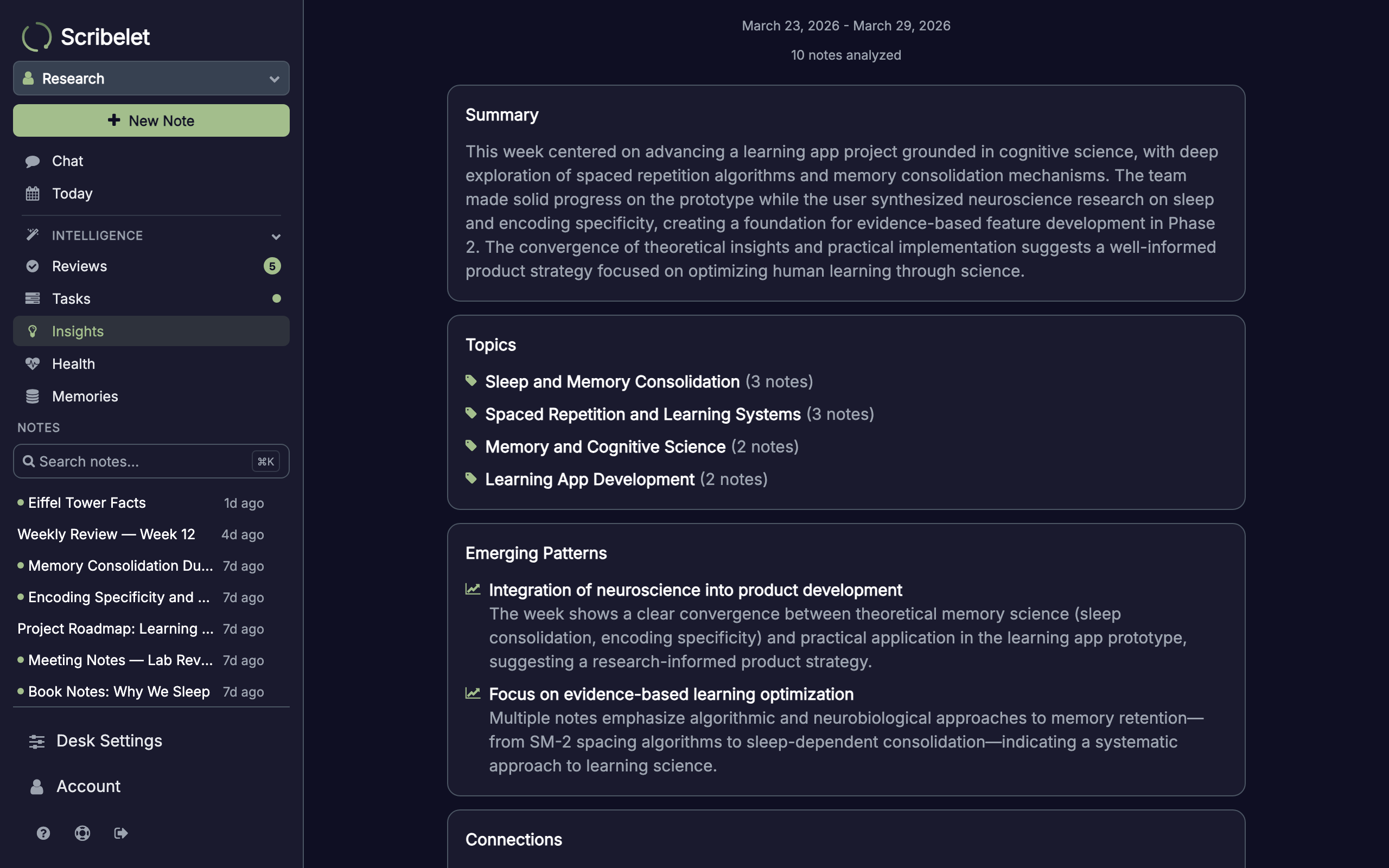Viewport: 1389px width, 868px height.
Task: Open Desk Settings
Action: click(151, 741)
